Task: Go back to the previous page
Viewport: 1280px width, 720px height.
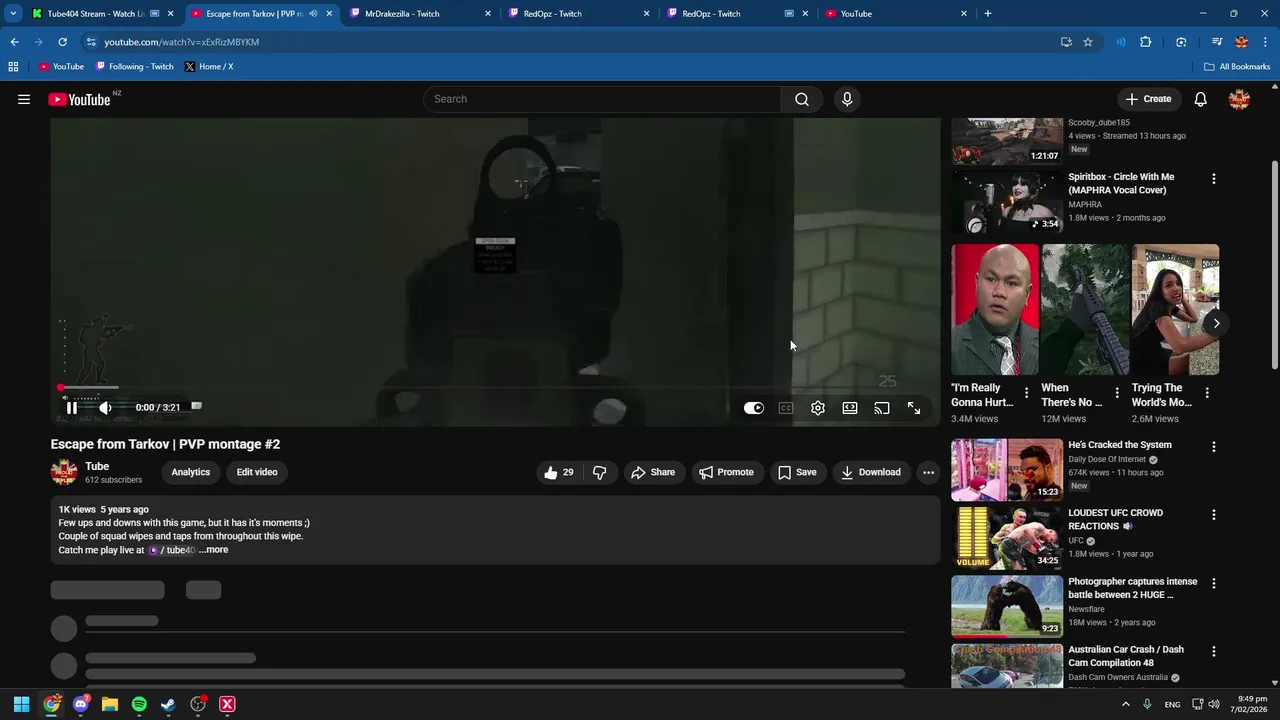Action: 14,42
